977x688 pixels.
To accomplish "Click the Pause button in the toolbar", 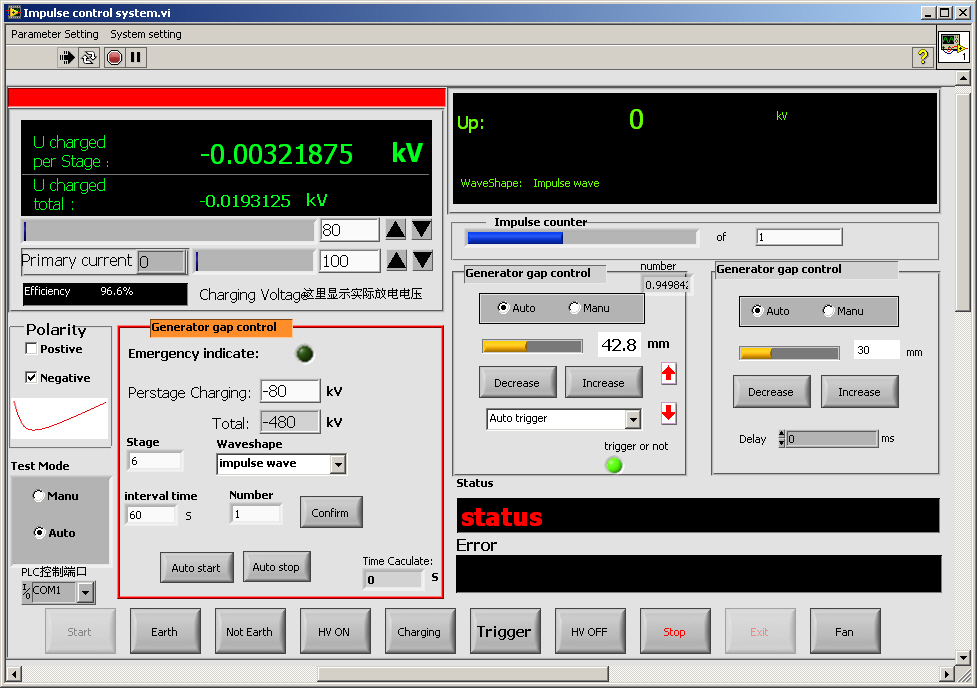I will tap(136, 58).
